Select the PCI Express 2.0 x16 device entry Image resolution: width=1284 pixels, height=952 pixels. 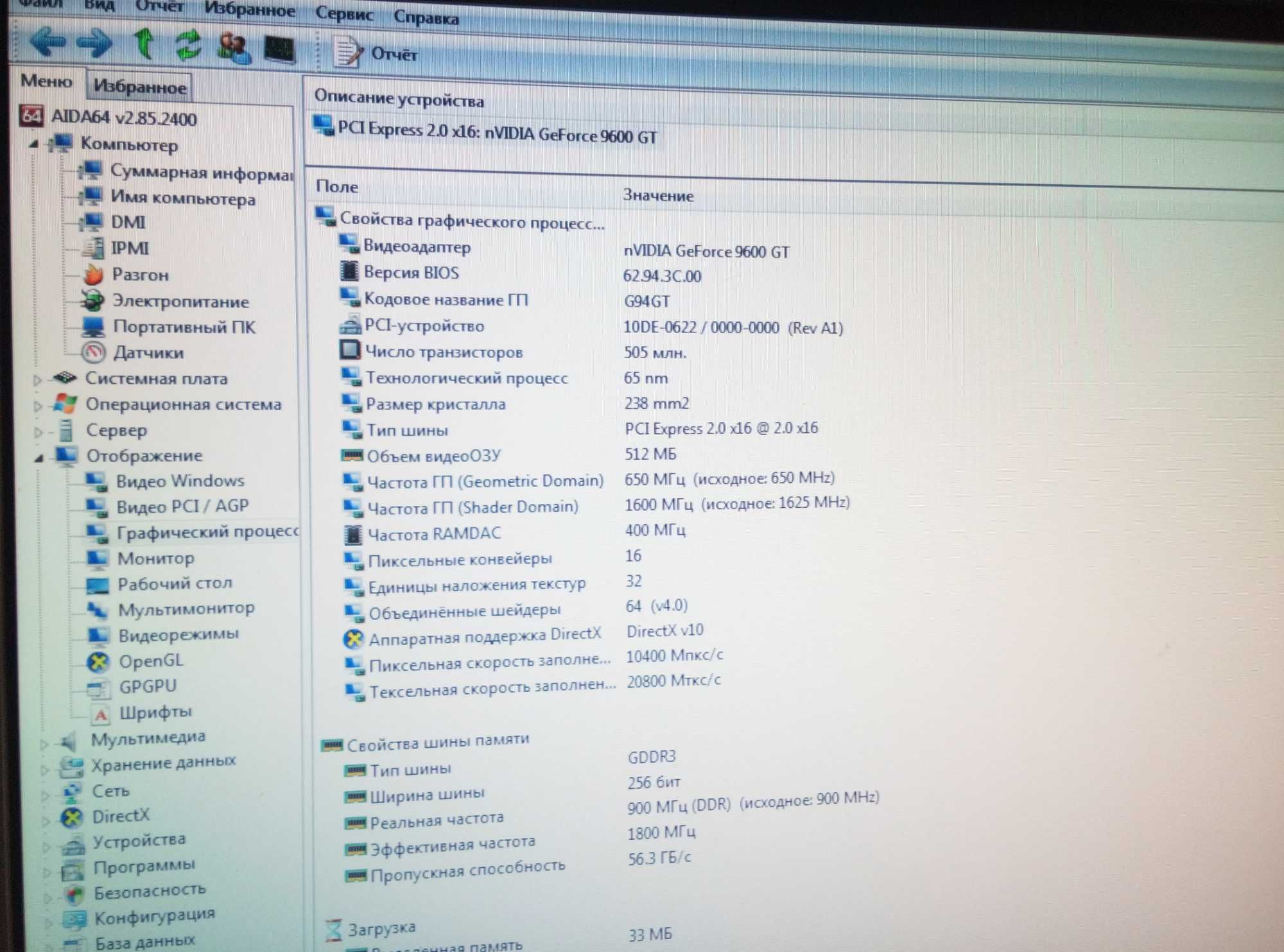click(498, 133)
